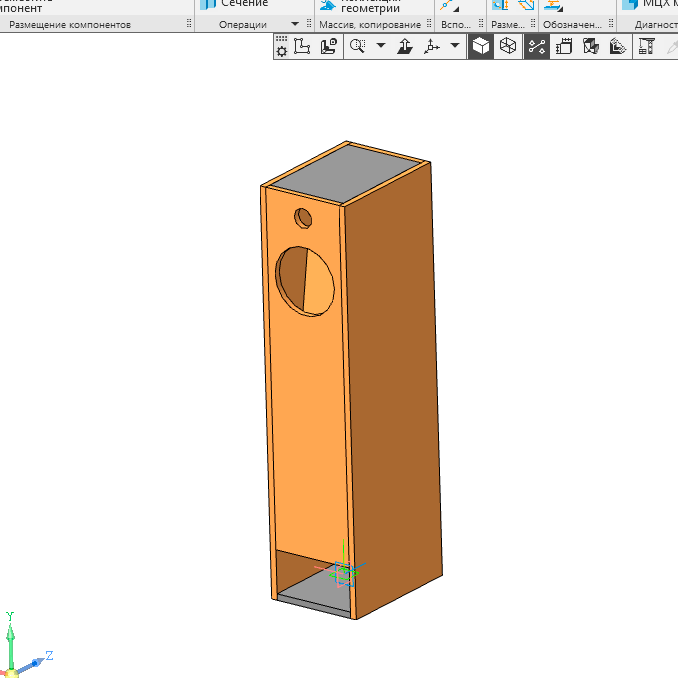
Task: Click the specification table icon
Action: point(647,46)
